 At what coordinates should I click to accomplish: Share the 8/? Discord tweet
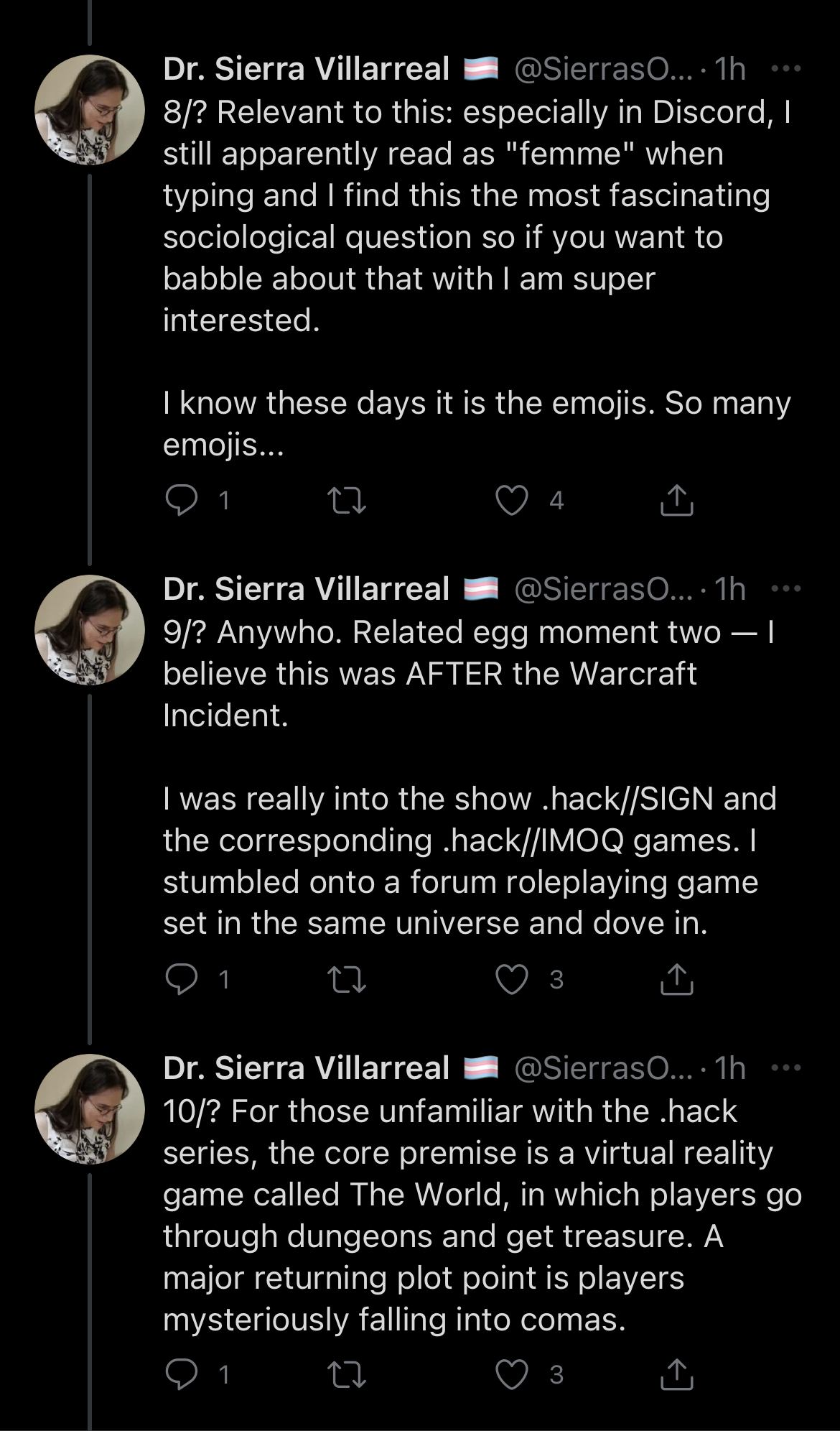pos(676,500)
